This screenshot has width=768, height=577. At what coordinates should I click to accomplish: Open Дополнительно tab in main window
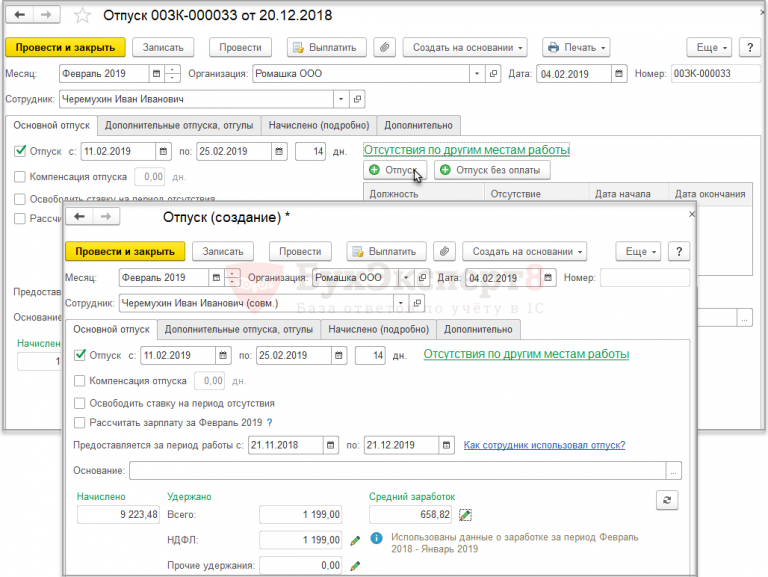pos(418,125)
